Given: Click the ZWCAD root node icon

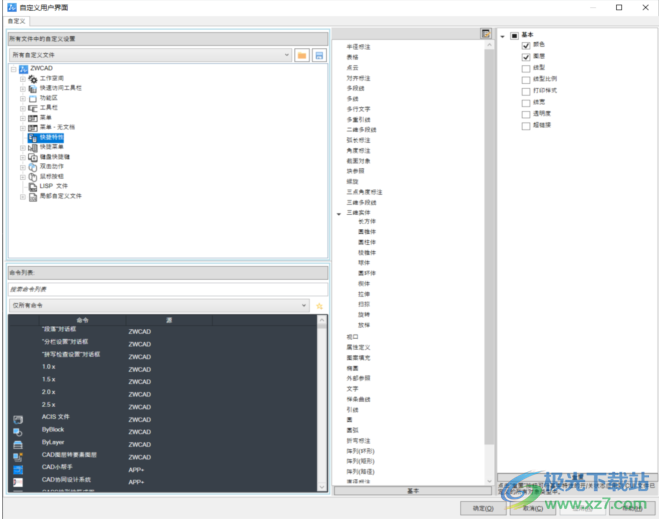Looking at the screenshot, I should pos(24,69).
